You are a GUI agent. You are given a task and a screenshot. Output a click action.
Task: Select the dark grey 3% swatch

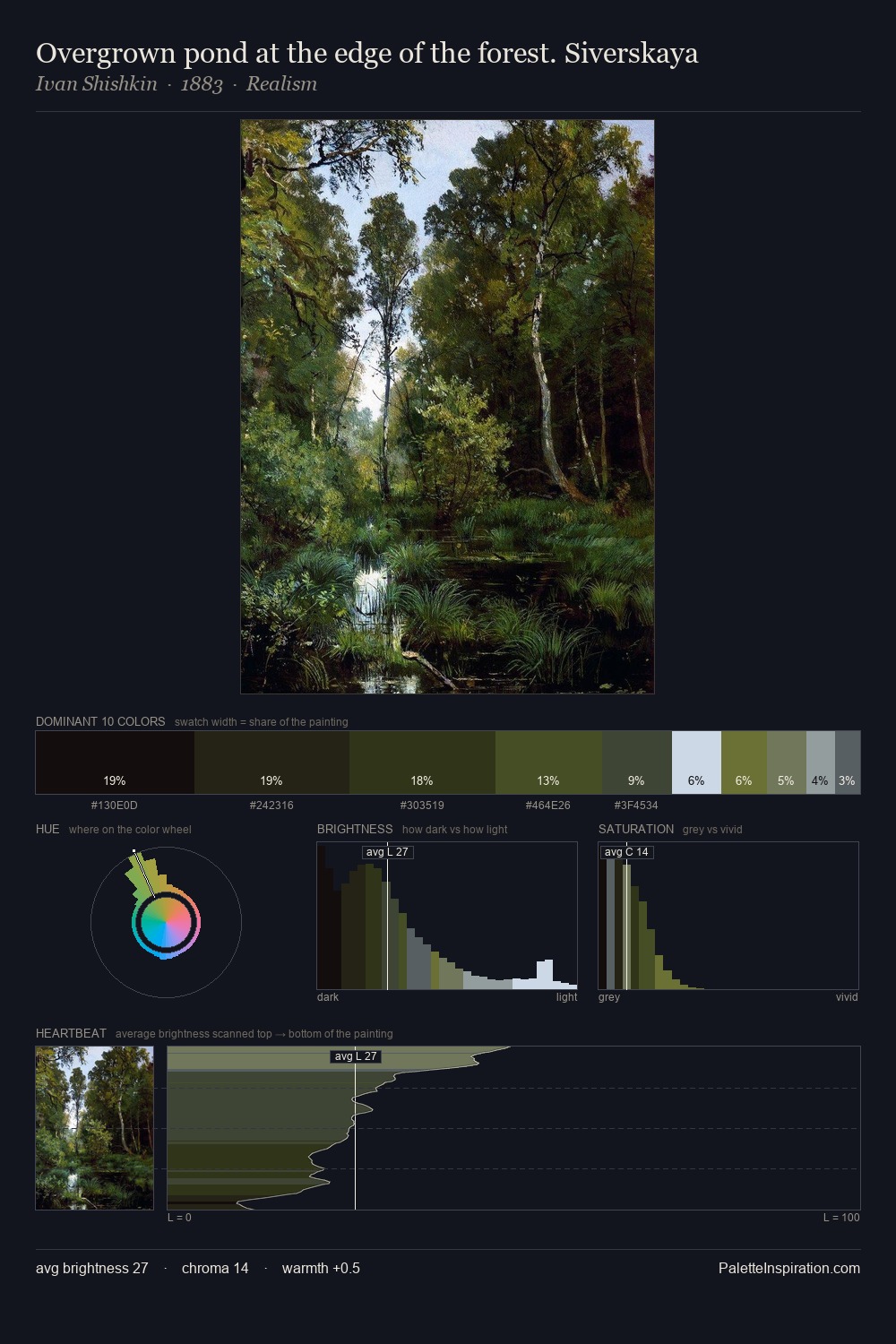point(847,762)
